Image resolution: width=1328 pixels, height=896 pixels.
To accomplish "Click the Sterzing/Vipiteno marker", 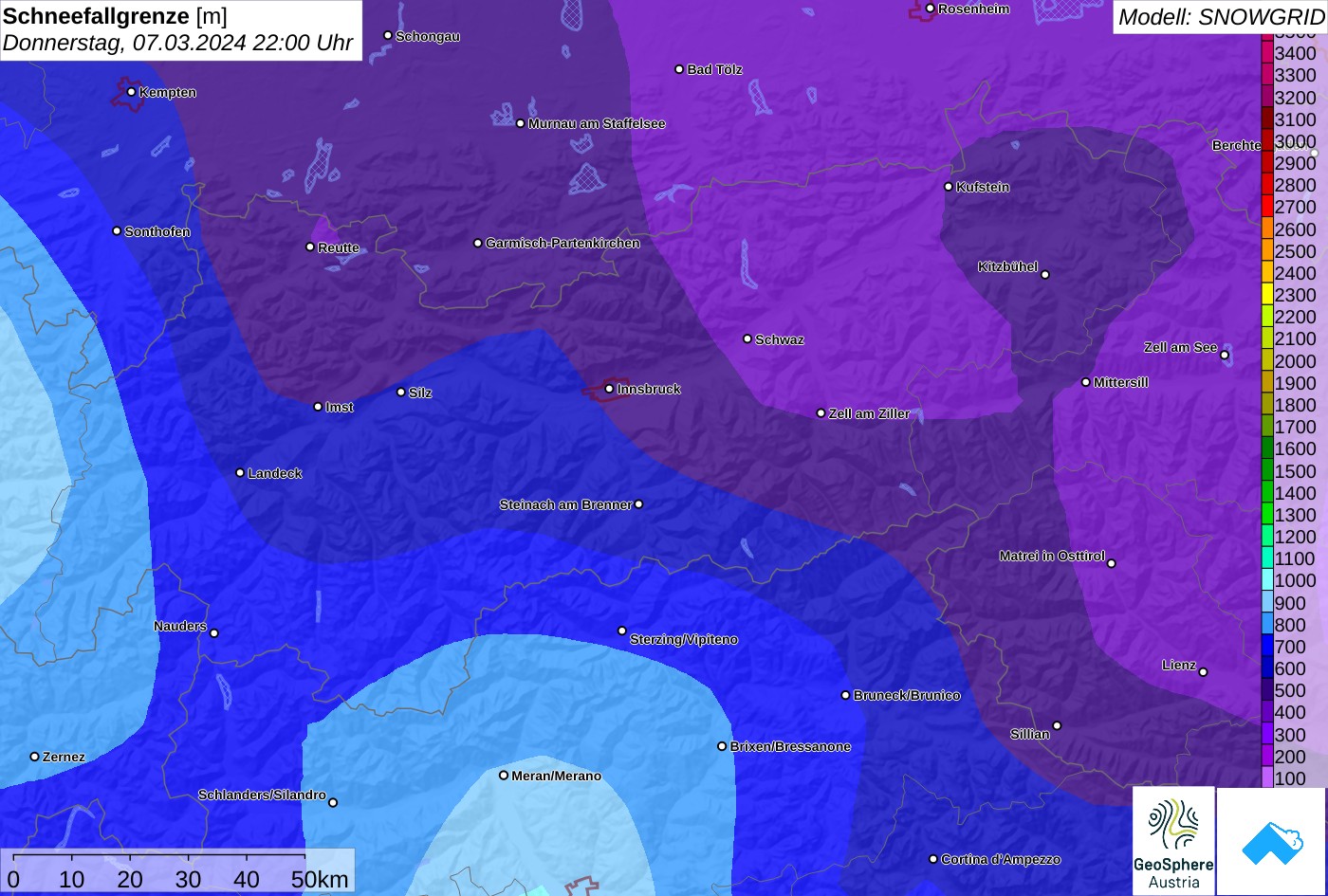I will pos(622,631).
